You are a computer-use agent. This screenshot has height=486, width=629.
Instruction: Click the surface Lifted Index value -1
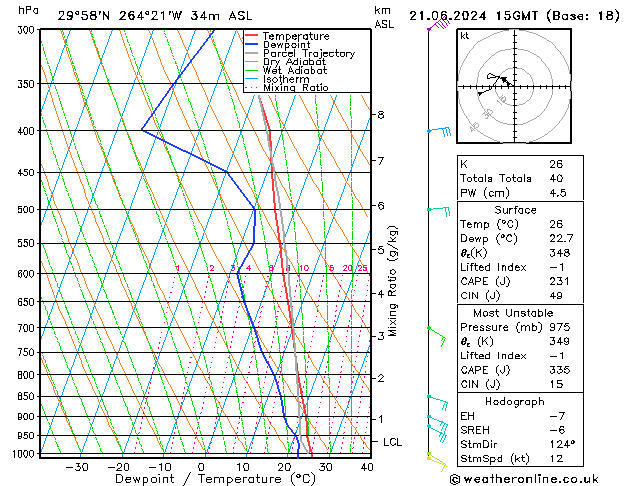pos(557,267)
